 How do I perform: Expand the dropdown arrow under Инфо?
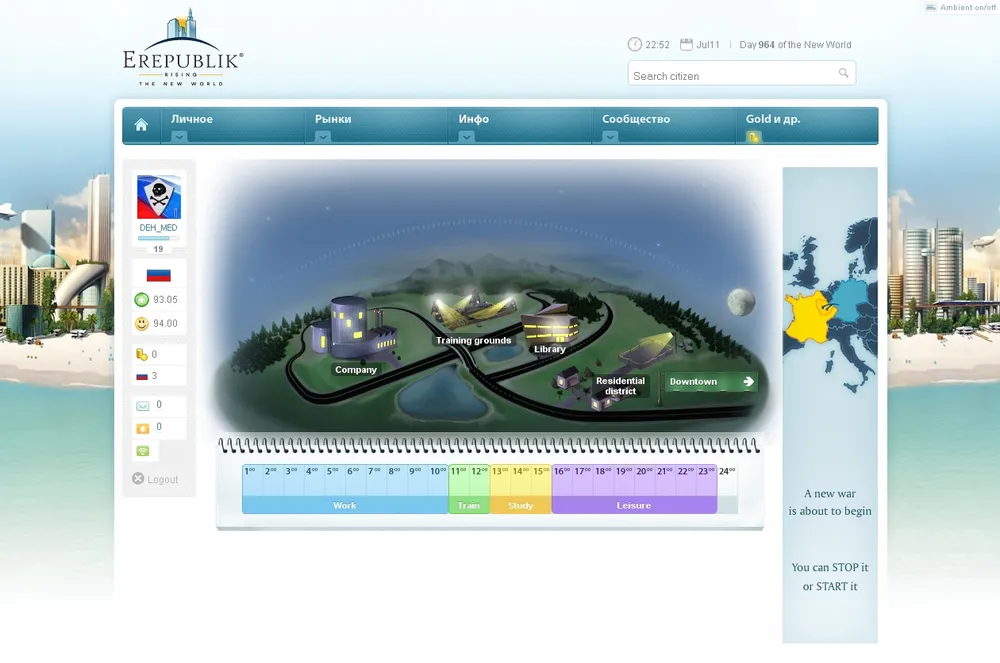(x=466, y=136)
